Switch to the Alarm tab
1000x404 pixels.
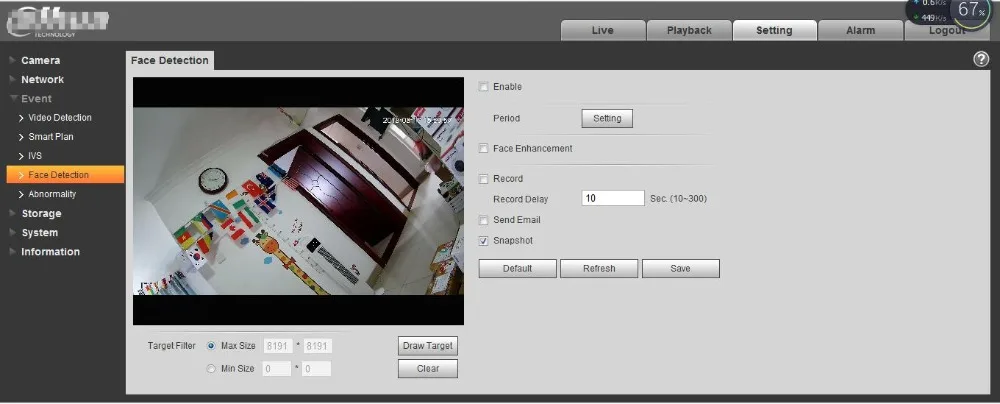click(860, 31)
